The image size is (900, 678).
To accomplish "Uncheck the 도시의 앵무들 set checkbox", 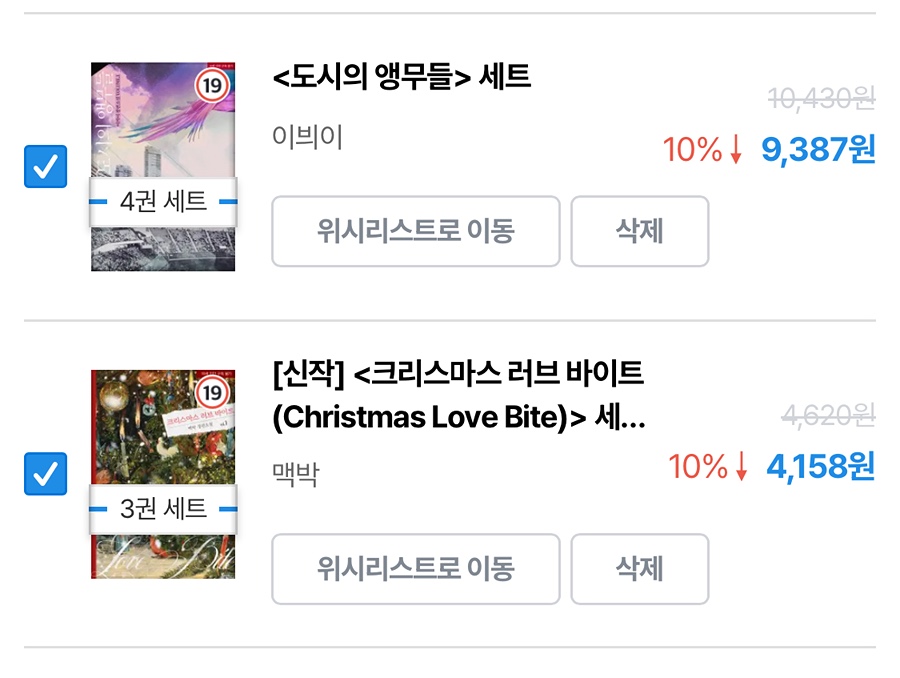I will [x=45, y=167].
